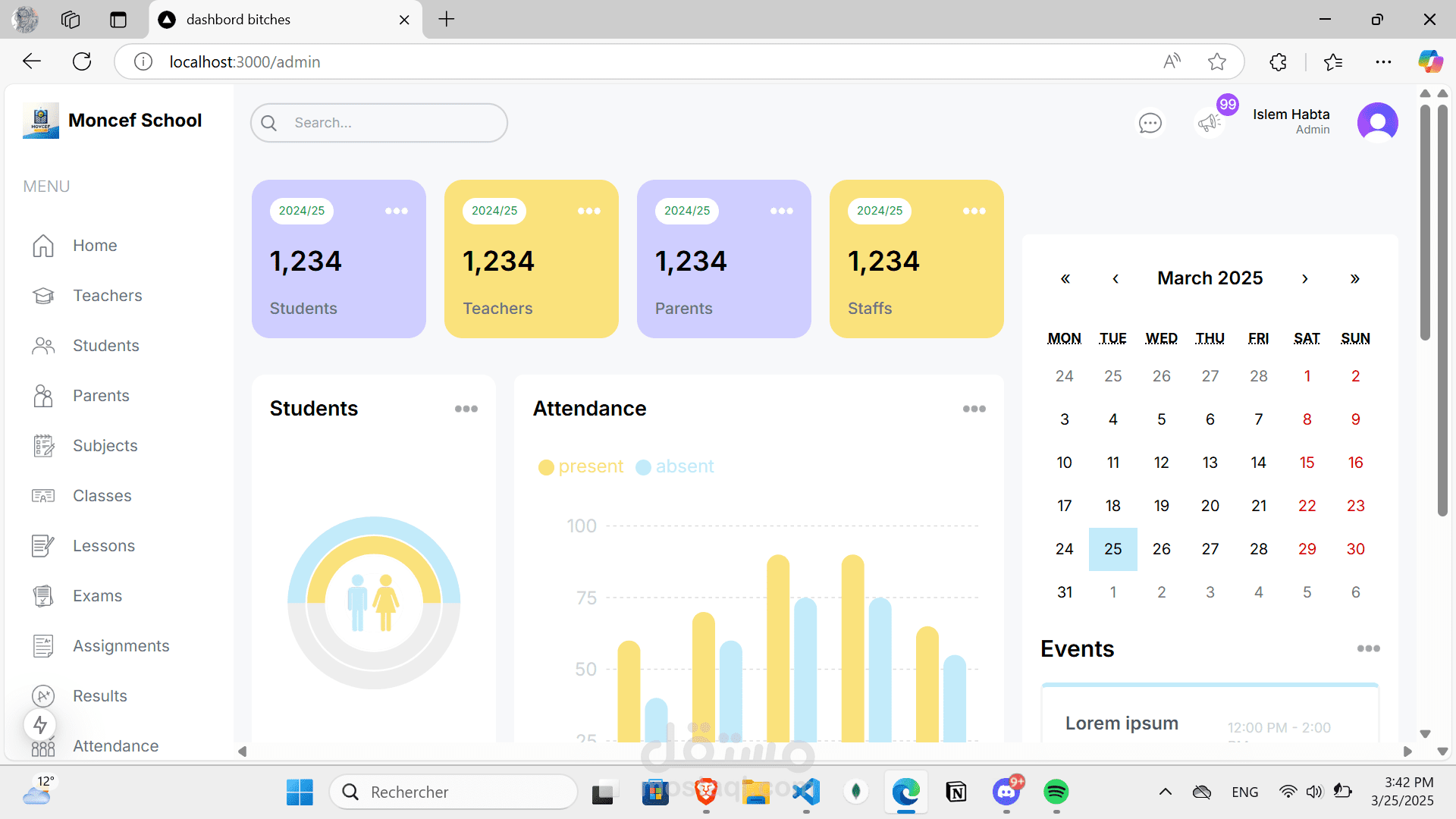This screenshot has height=819, width=1456.
Task: Jump back one year with double-left arrow
Action: click(x=1065, y=278)
